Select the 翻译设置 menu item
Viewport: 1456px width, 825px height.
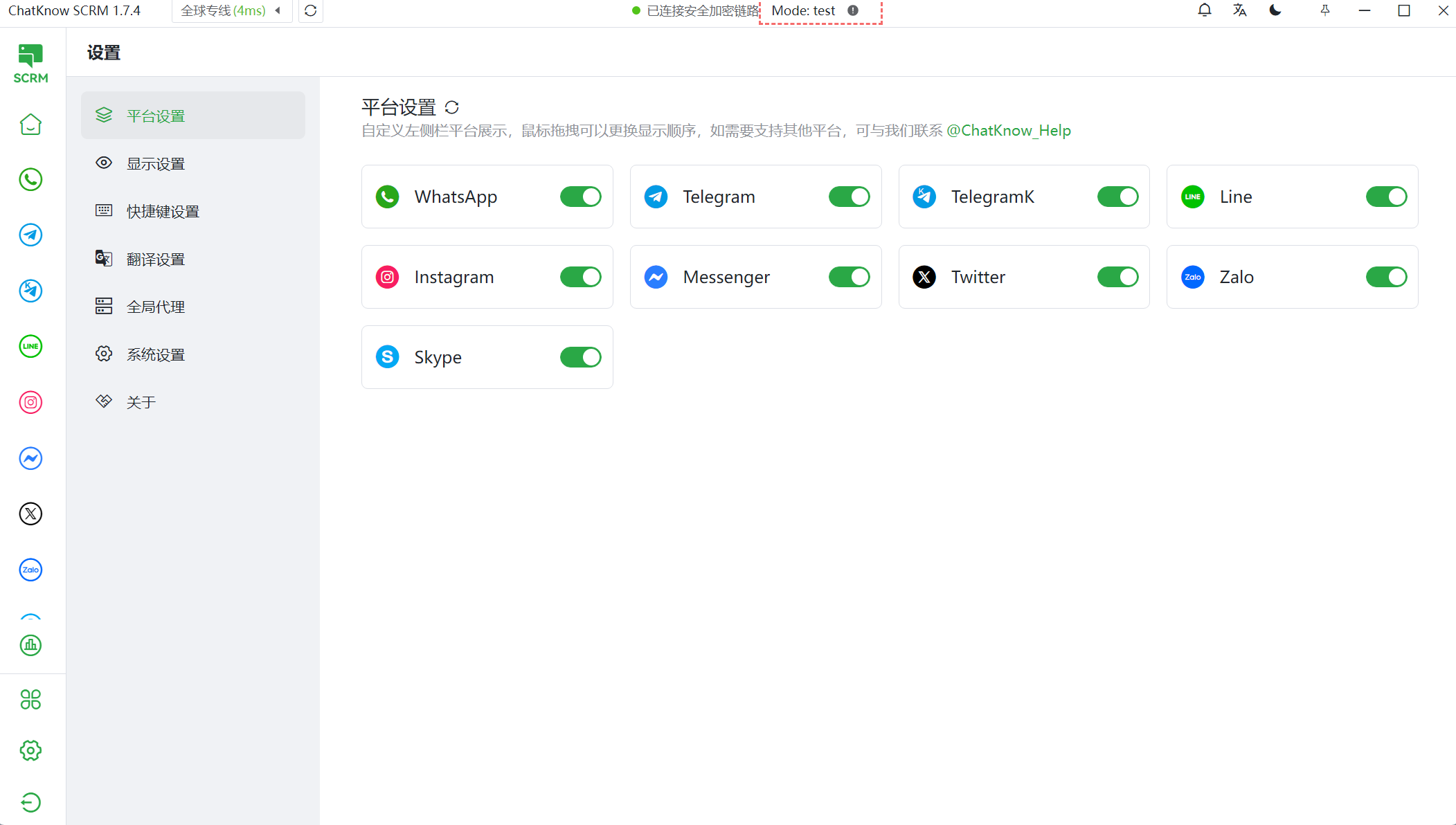pyautogui.click(x=156, y=260)
